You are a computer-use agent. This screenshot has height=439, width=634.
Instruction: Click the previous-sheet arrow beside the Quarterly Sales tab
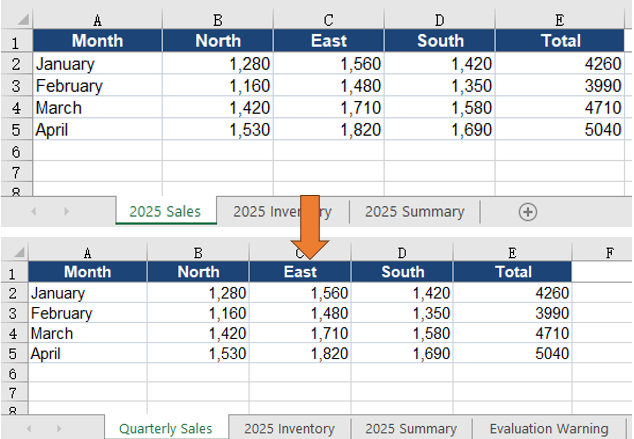tap(29, 428)
